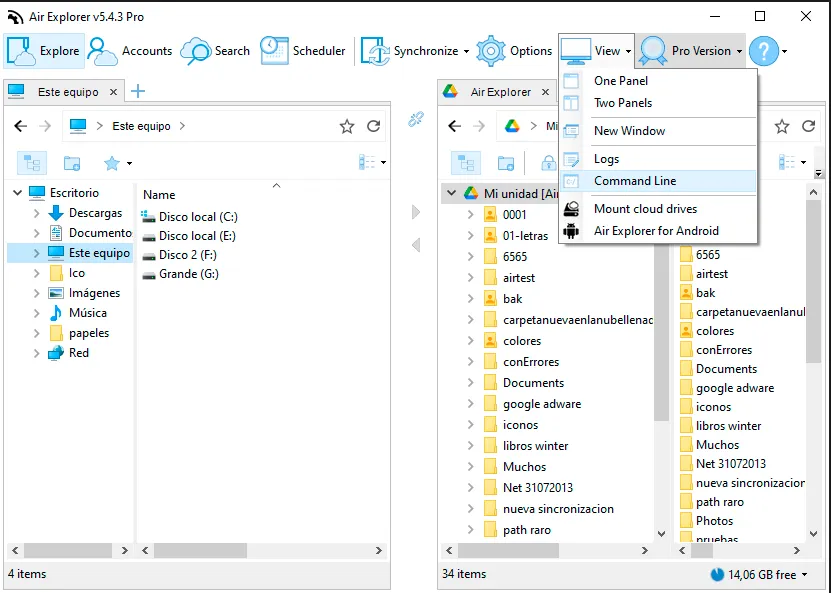Viewport: 831px width, 593px height.
Task: Favorite the right panel location star
Action: point(782,126)
